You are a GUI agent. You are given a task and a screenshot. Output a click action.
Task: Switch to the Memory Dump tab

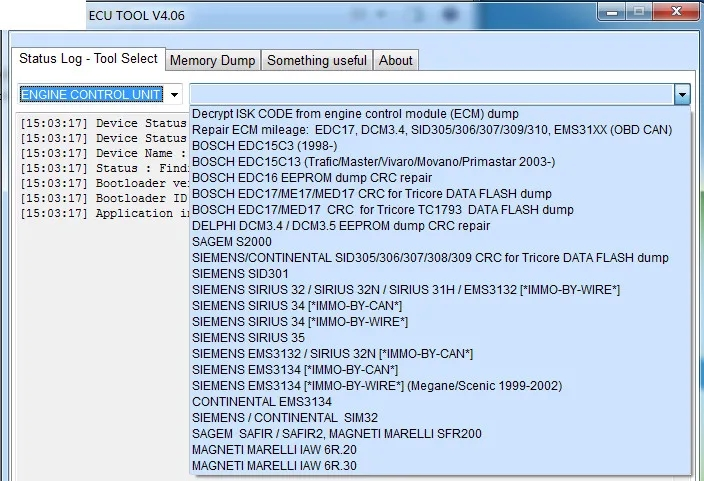pyautogui.click(x=212, y=61)
